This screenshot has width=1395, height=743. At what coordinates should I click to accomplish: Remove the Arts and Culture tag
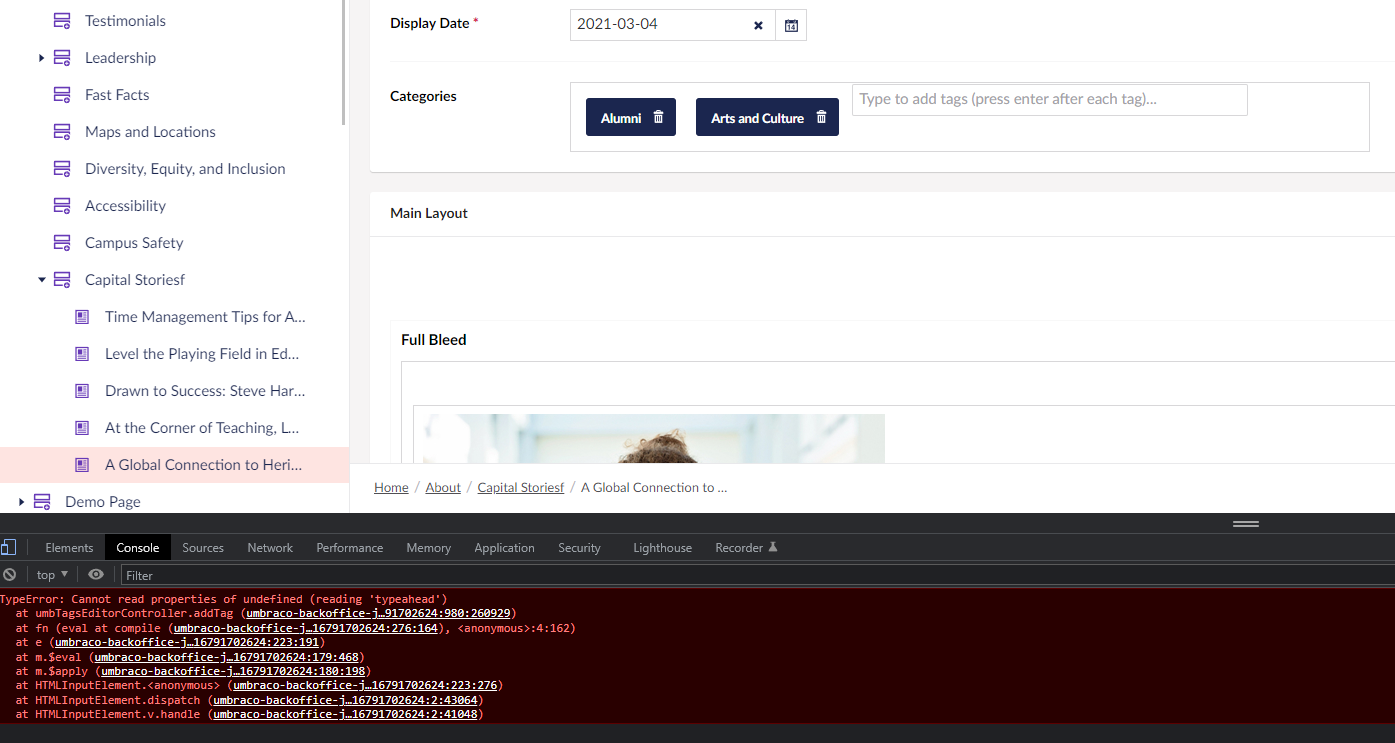pyautogui.click(x=821, y=116)
